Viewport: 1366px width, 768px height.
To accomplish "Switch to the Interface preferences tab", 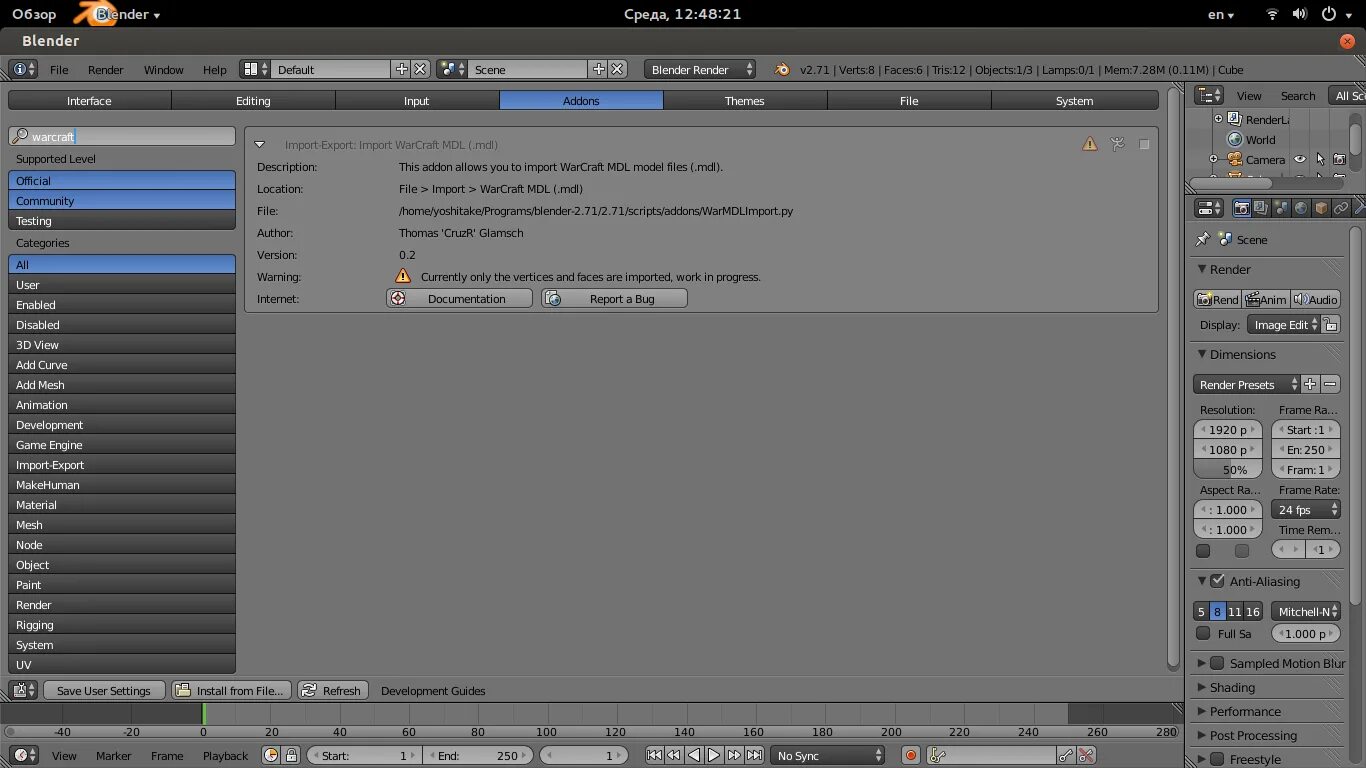I will coord(89,100).
